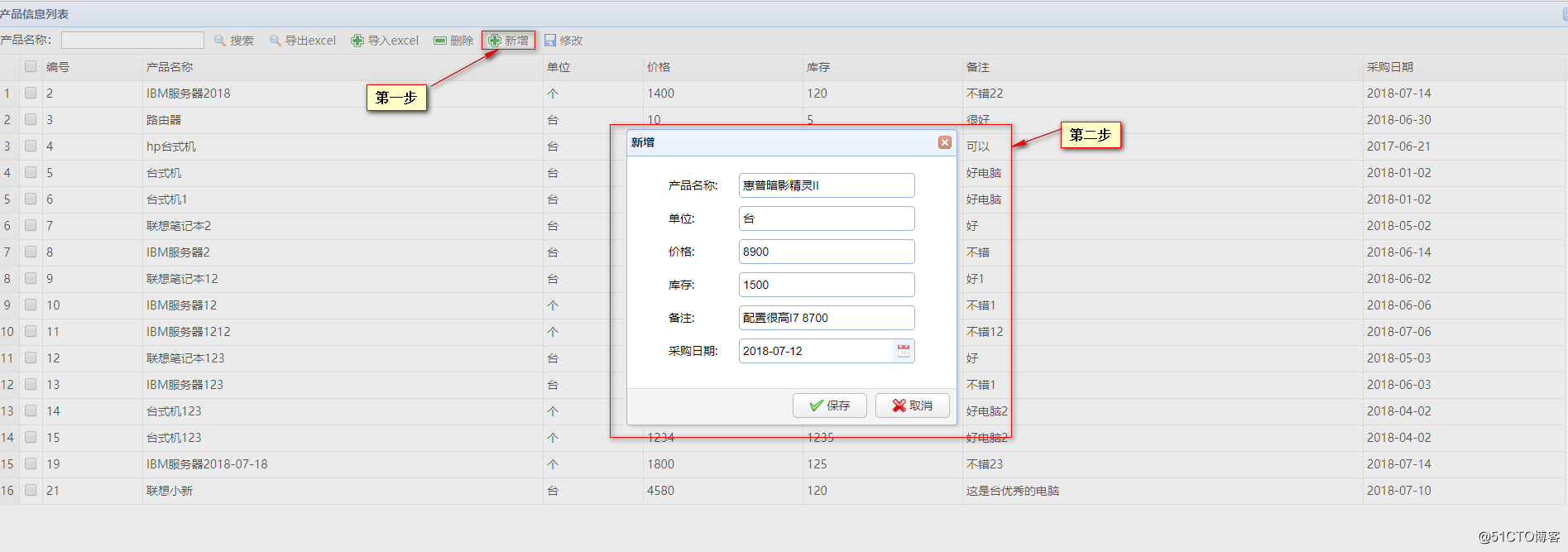Check the row for 联想小新
Viewport: 1568px width, 552px height.
(31, 491)
